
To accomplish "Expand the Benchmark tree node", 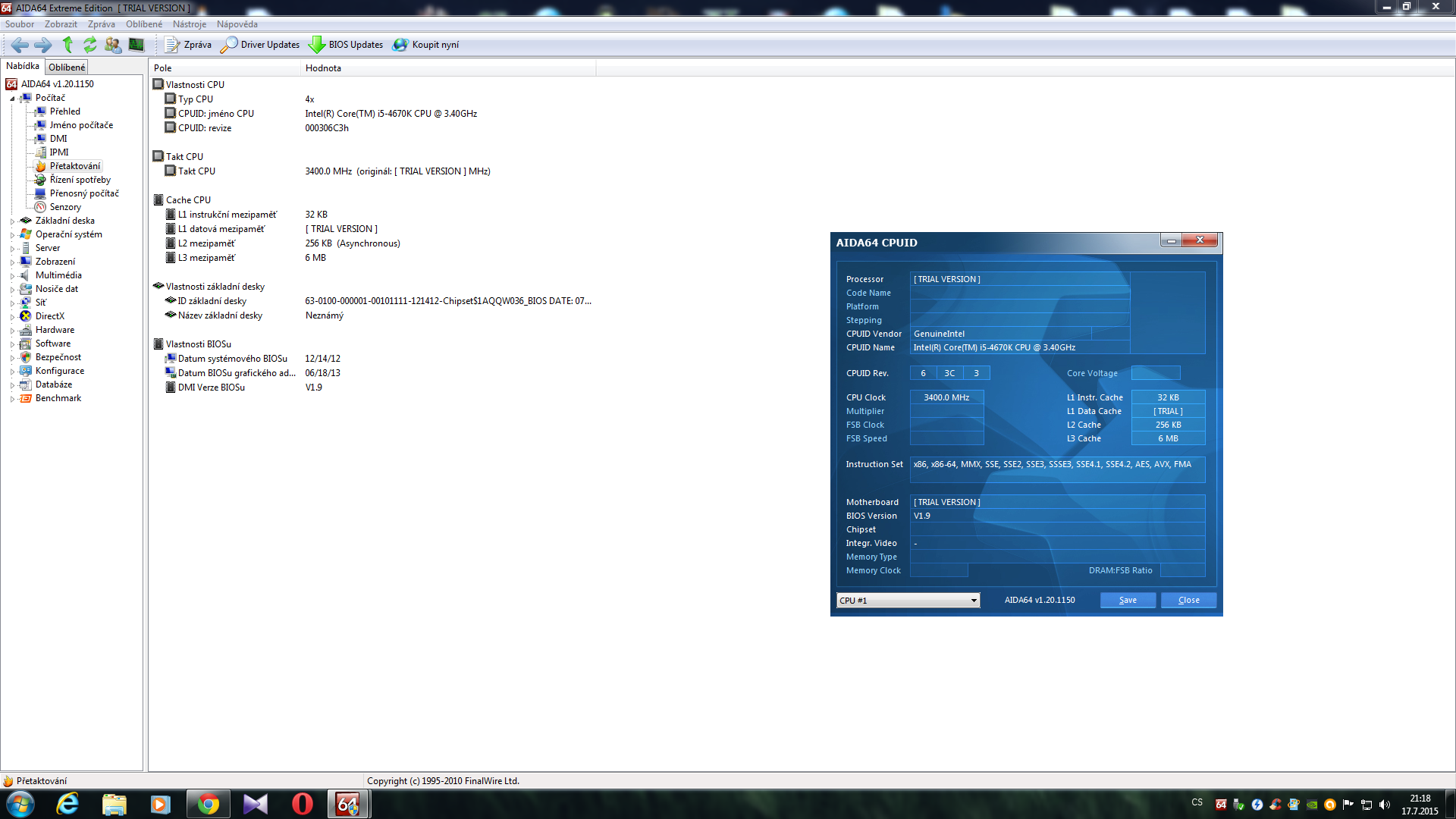I will [12, 399].
